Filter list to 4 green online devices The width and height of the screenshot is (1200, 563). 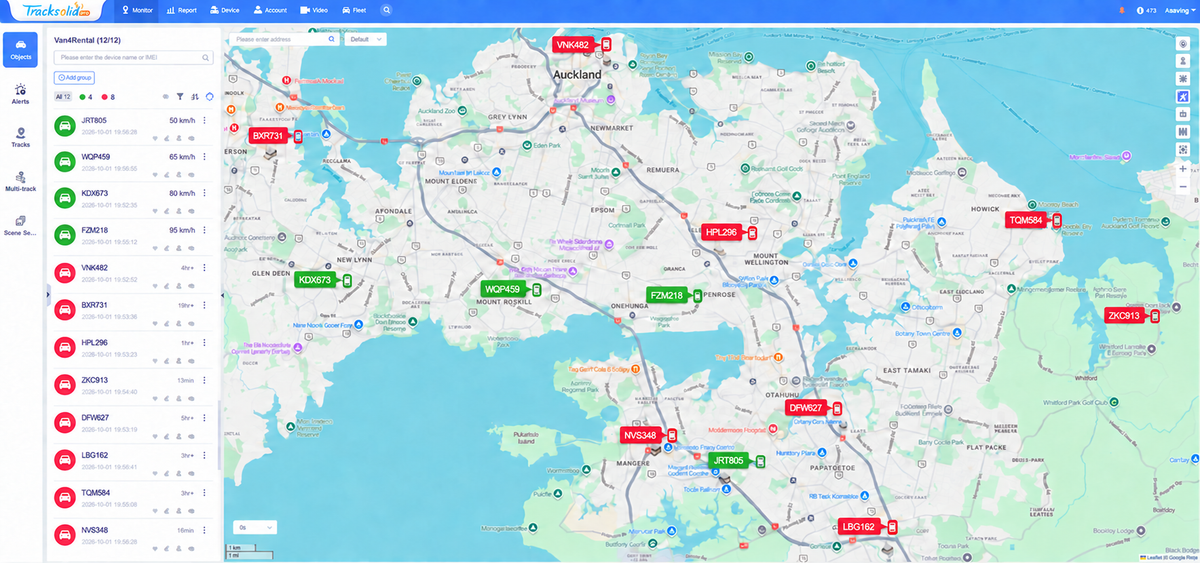85,97
